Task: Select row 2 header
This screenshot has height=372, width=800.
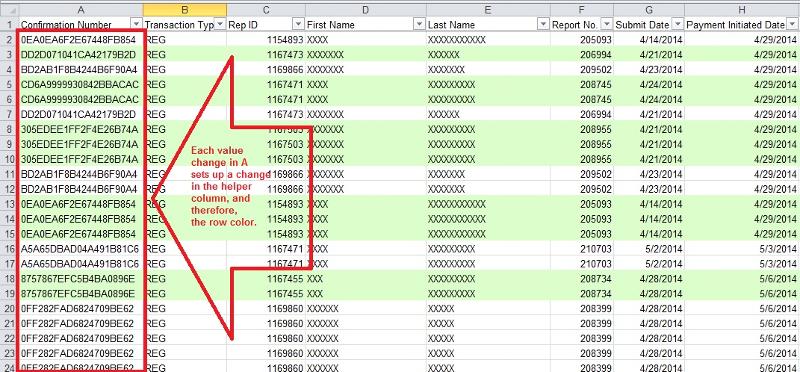Action: point(10,39)
